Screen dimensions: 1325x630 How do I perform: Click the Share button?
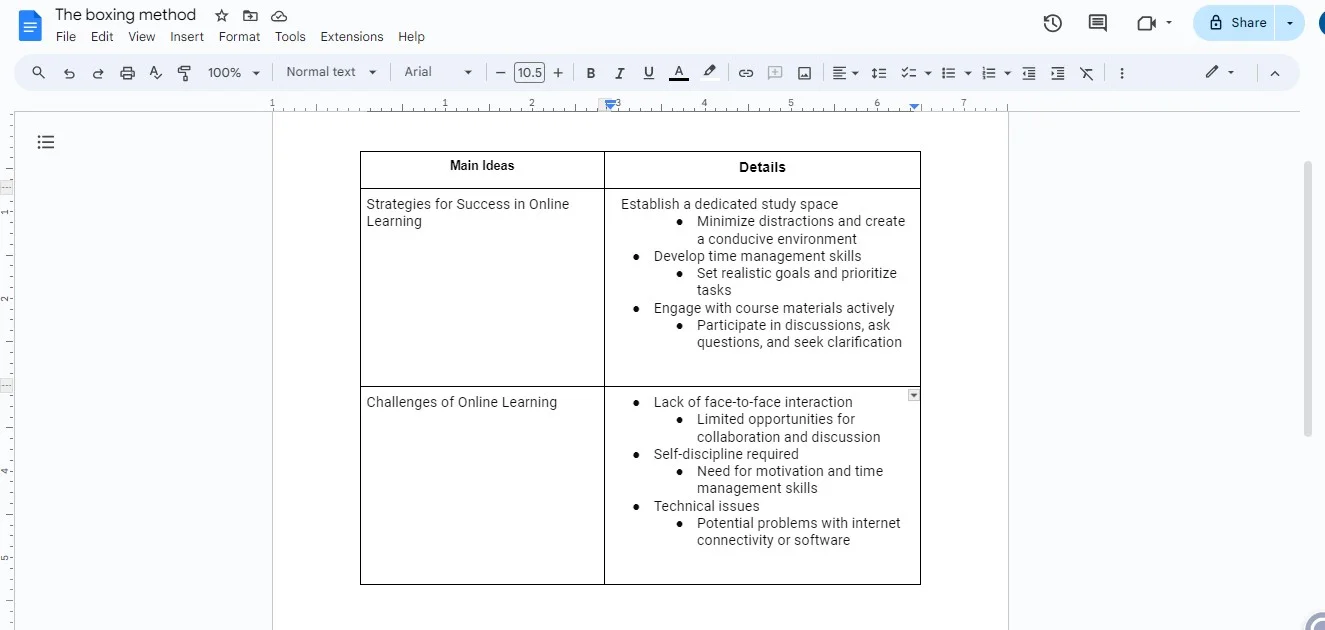click(x=1234, y=22)
